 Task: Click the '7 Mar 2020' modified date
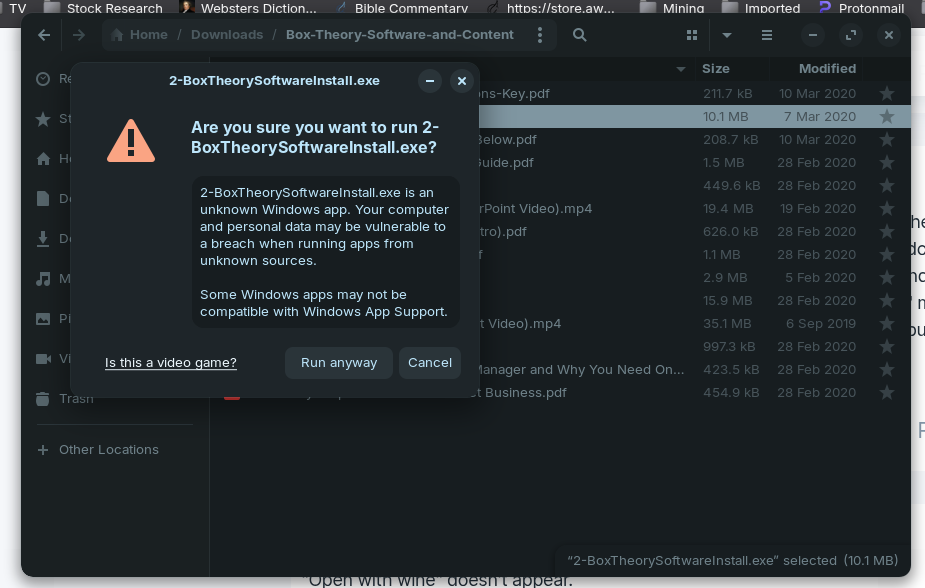[819, 116]
